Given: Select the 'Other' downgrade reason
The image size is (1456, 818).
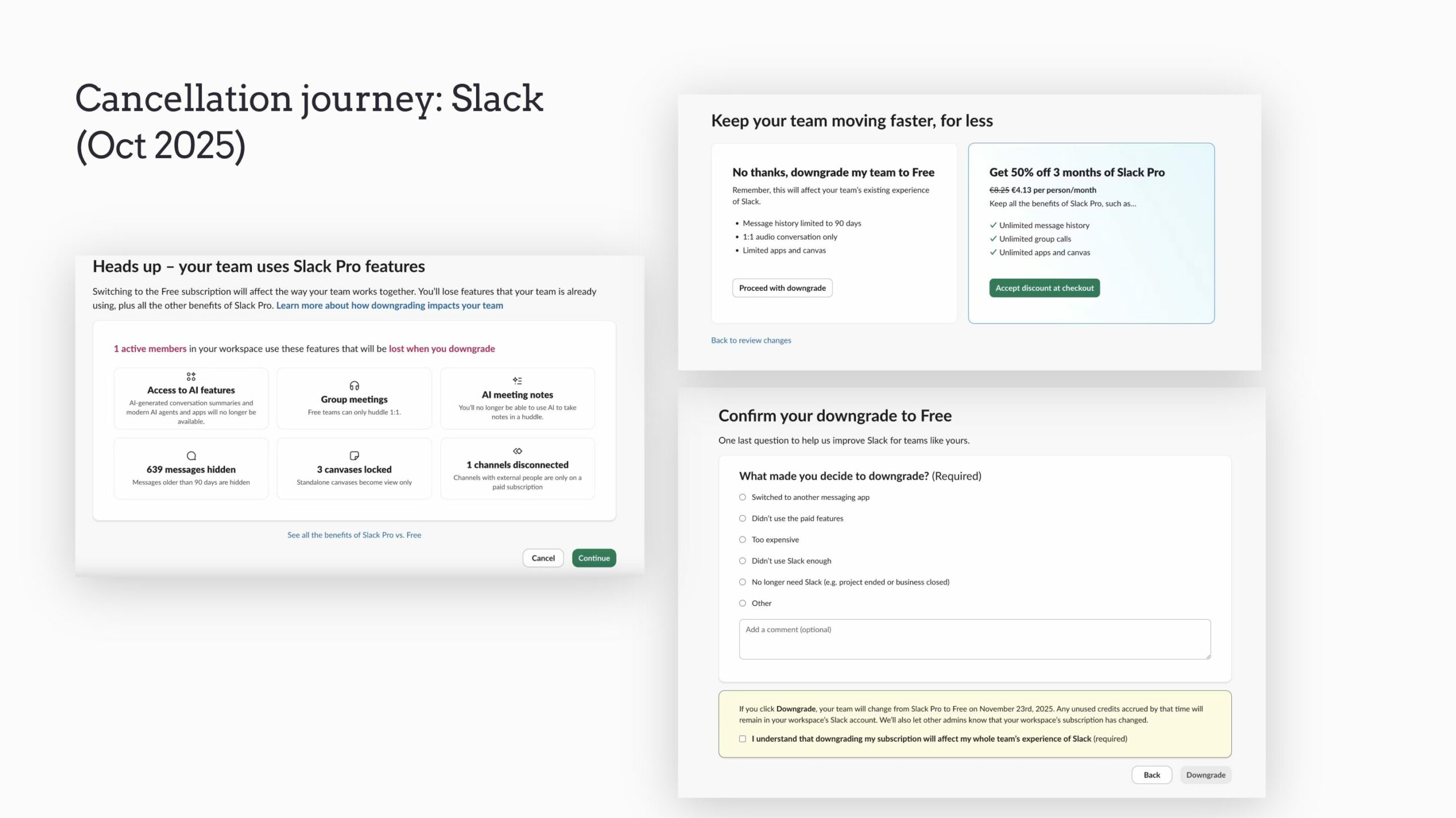Looking at the screenshot, I should pos(742,603).
